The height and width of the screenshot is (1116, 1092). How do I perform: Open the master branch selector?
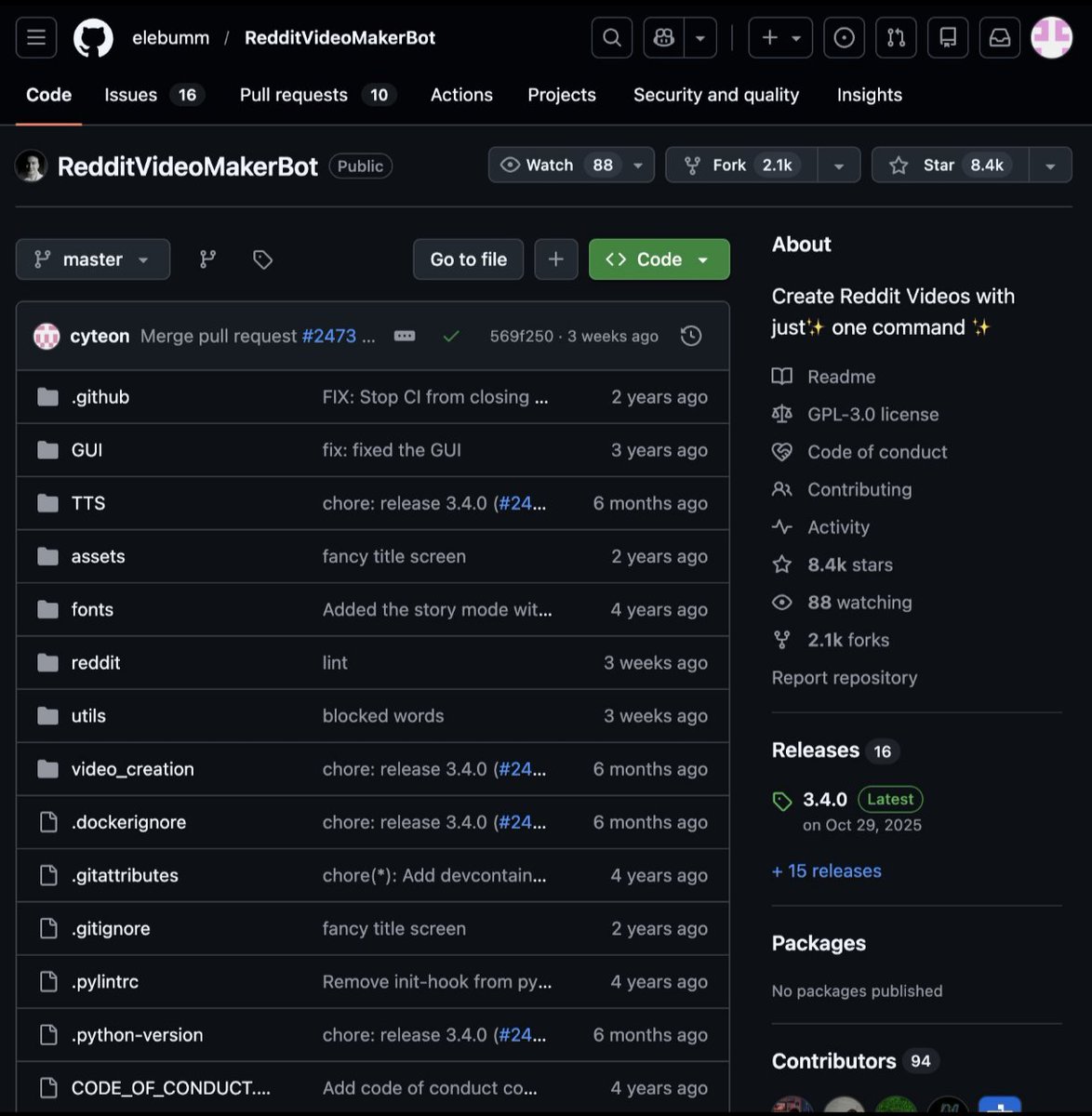93,259
